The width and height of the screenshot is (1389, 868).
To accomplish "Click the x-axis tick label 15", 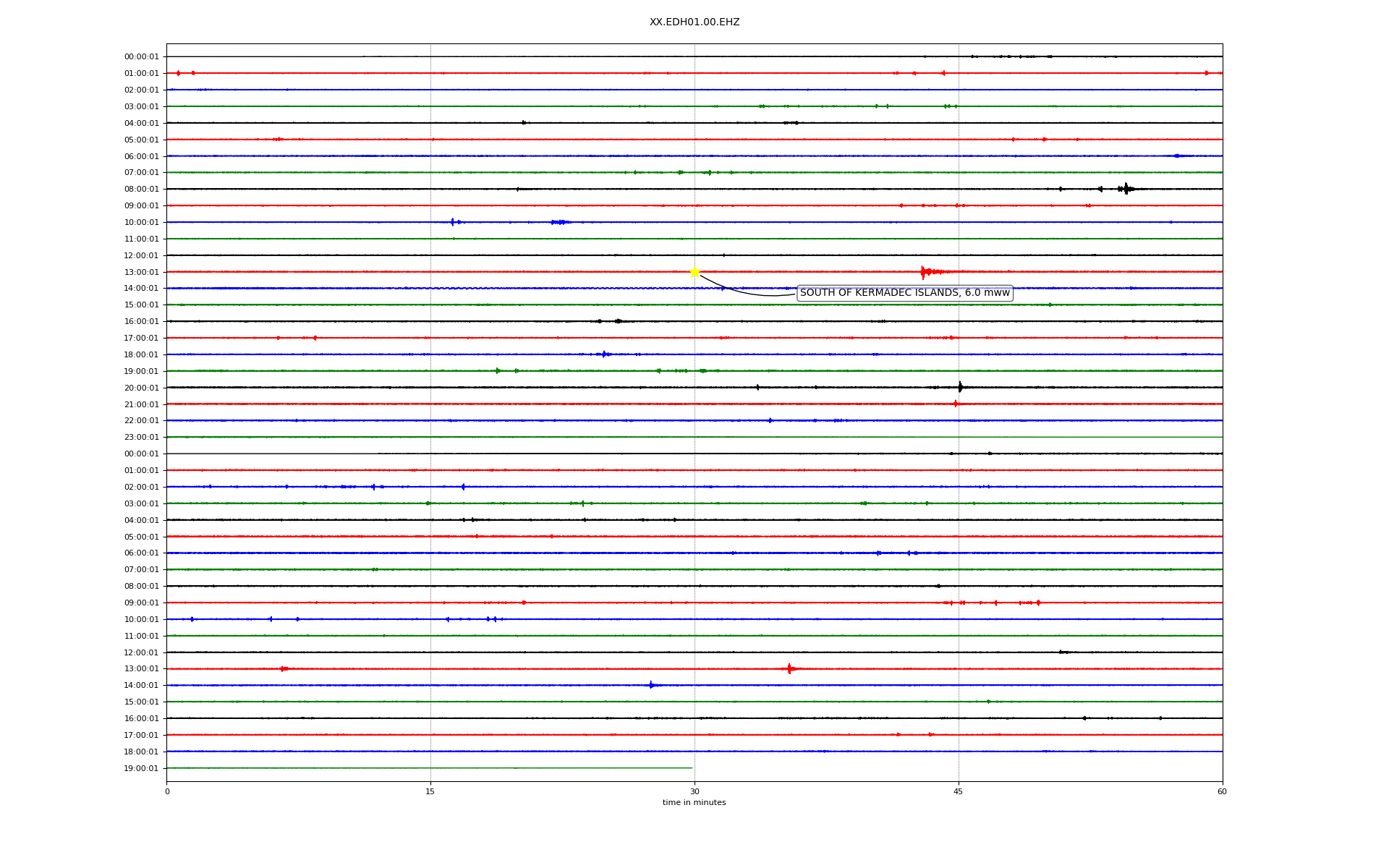I will (430, 791).
